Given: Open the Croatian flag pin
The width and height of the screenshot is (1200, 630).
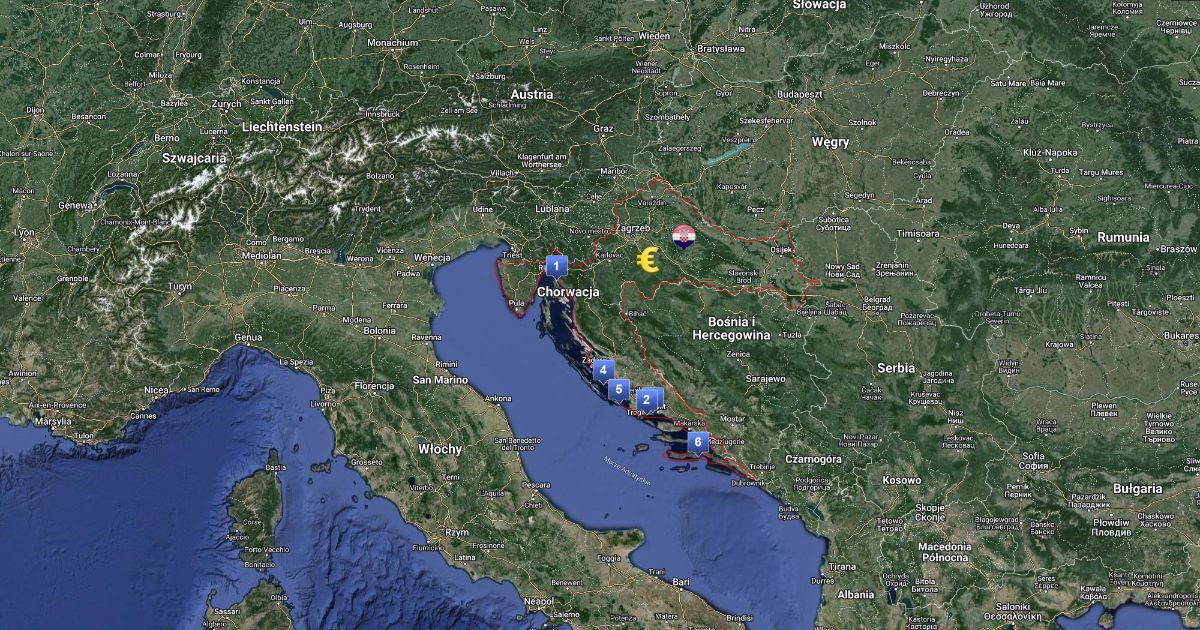Looking at the screenshot, I should tap(684, 236).
